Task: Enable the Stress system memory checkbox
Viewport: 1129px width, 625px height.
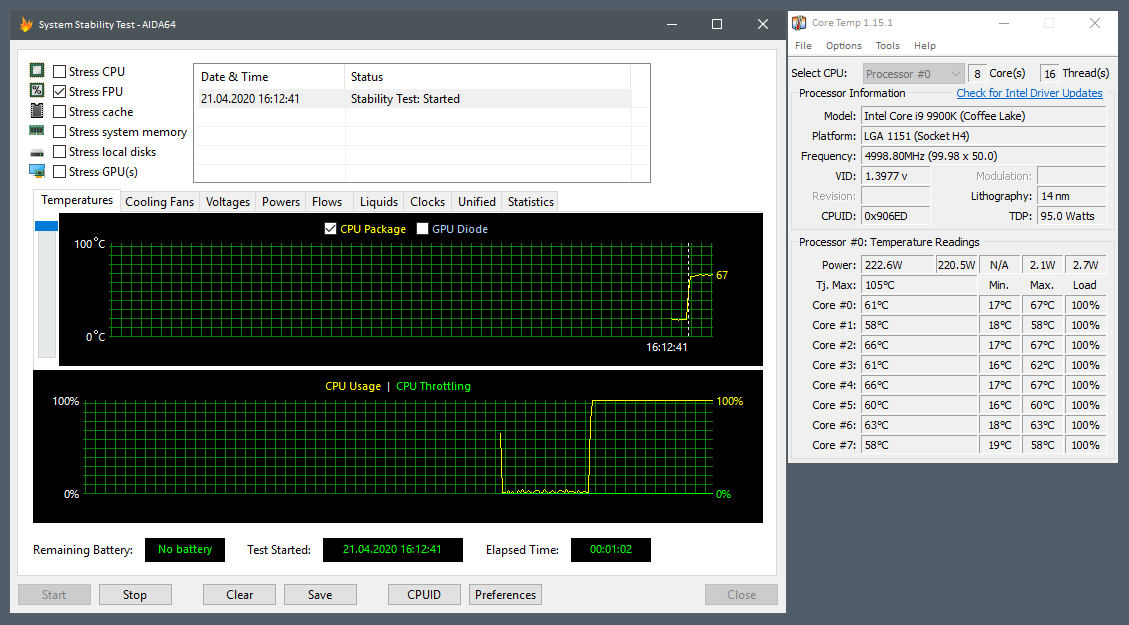Action: pyautogui.click(x=60, y=132)
